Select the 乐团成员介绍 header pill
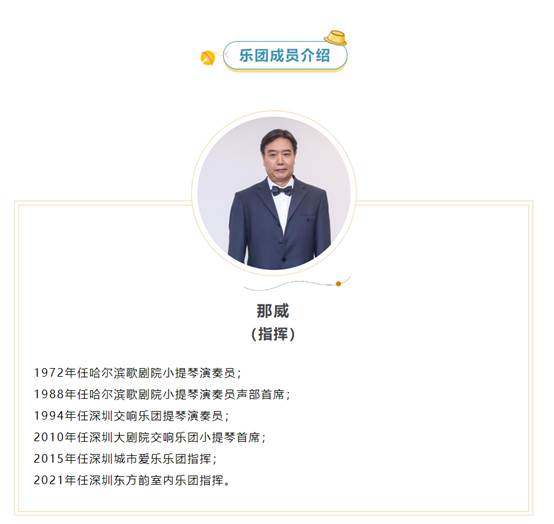The height and width of the screenshot is (524, 554). click(x=285, y=55)
